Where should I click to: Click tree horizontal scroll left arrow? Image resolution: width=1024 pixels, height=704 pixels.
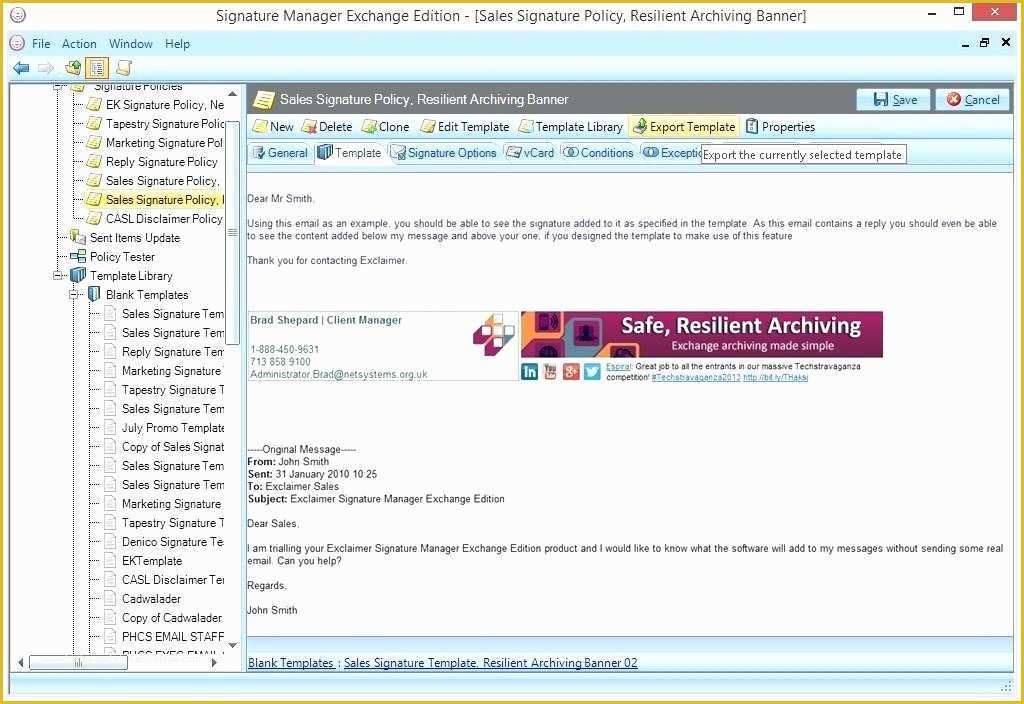click(21, 662)
